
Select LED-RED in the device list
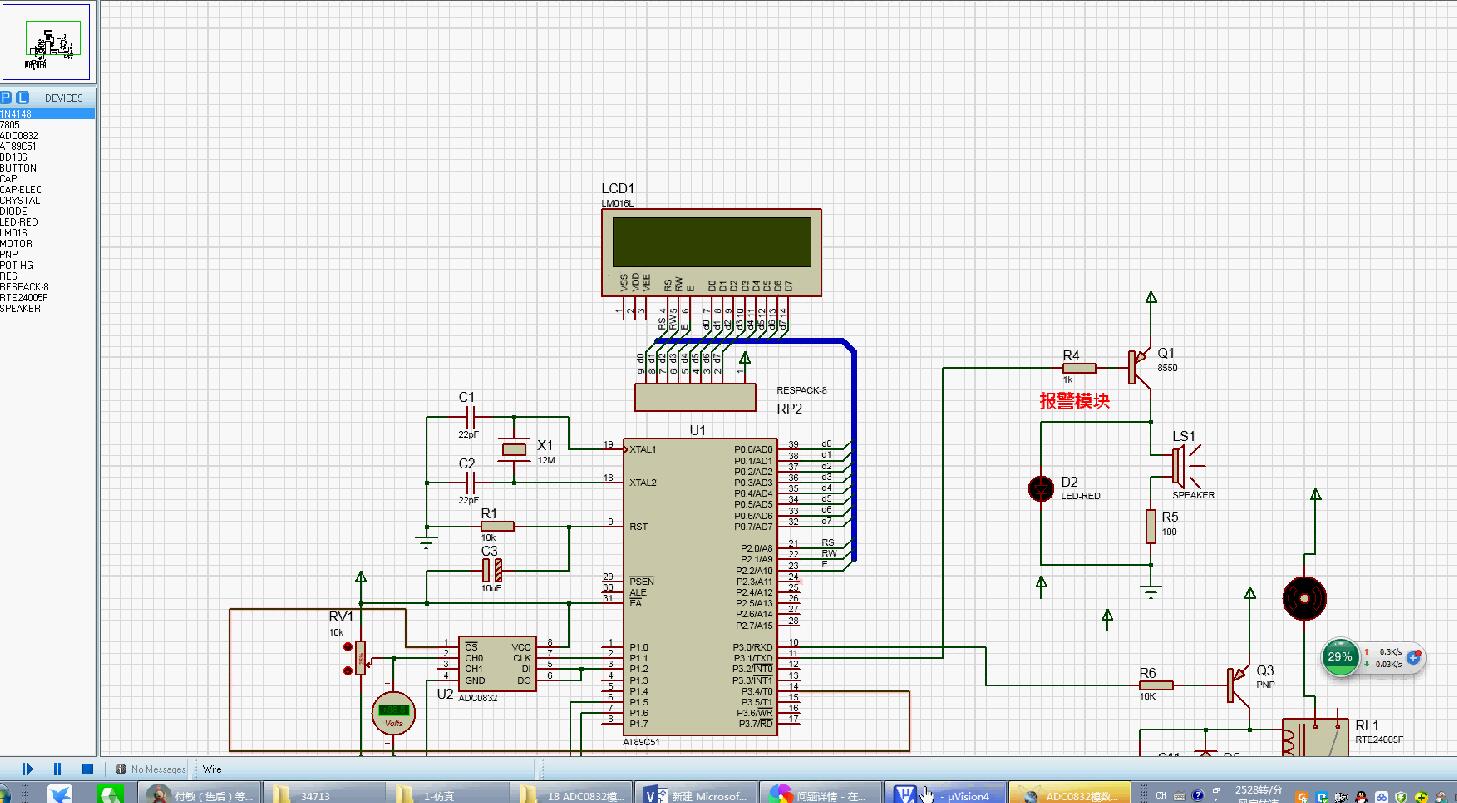pos(19,222)
